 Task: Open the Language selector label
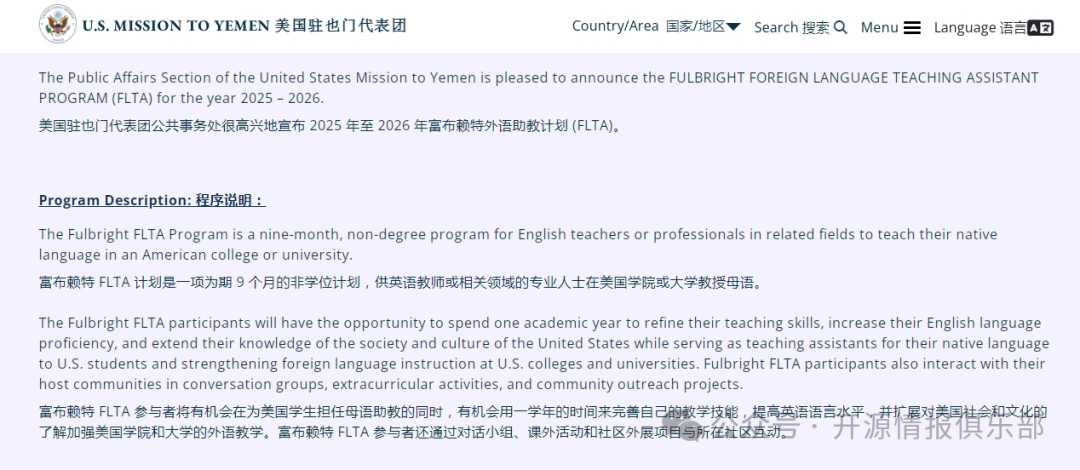965,27
